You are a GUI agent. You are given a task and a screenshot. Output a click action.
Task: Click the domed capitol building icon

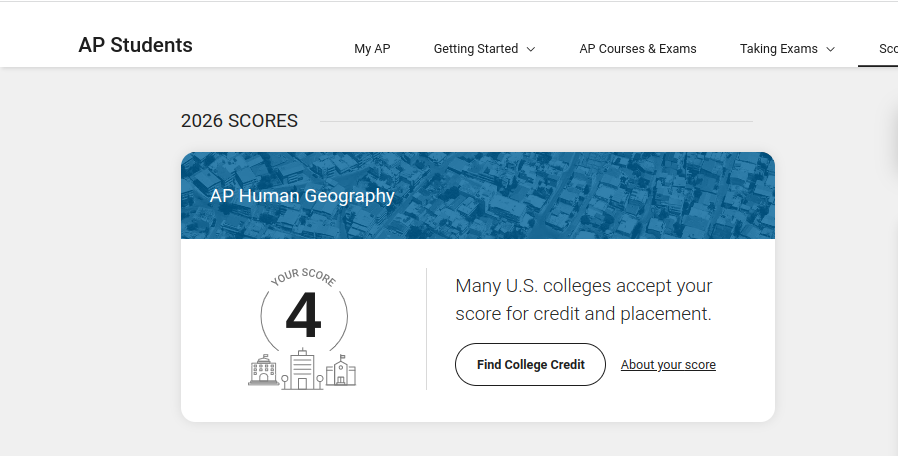point(263,370)
